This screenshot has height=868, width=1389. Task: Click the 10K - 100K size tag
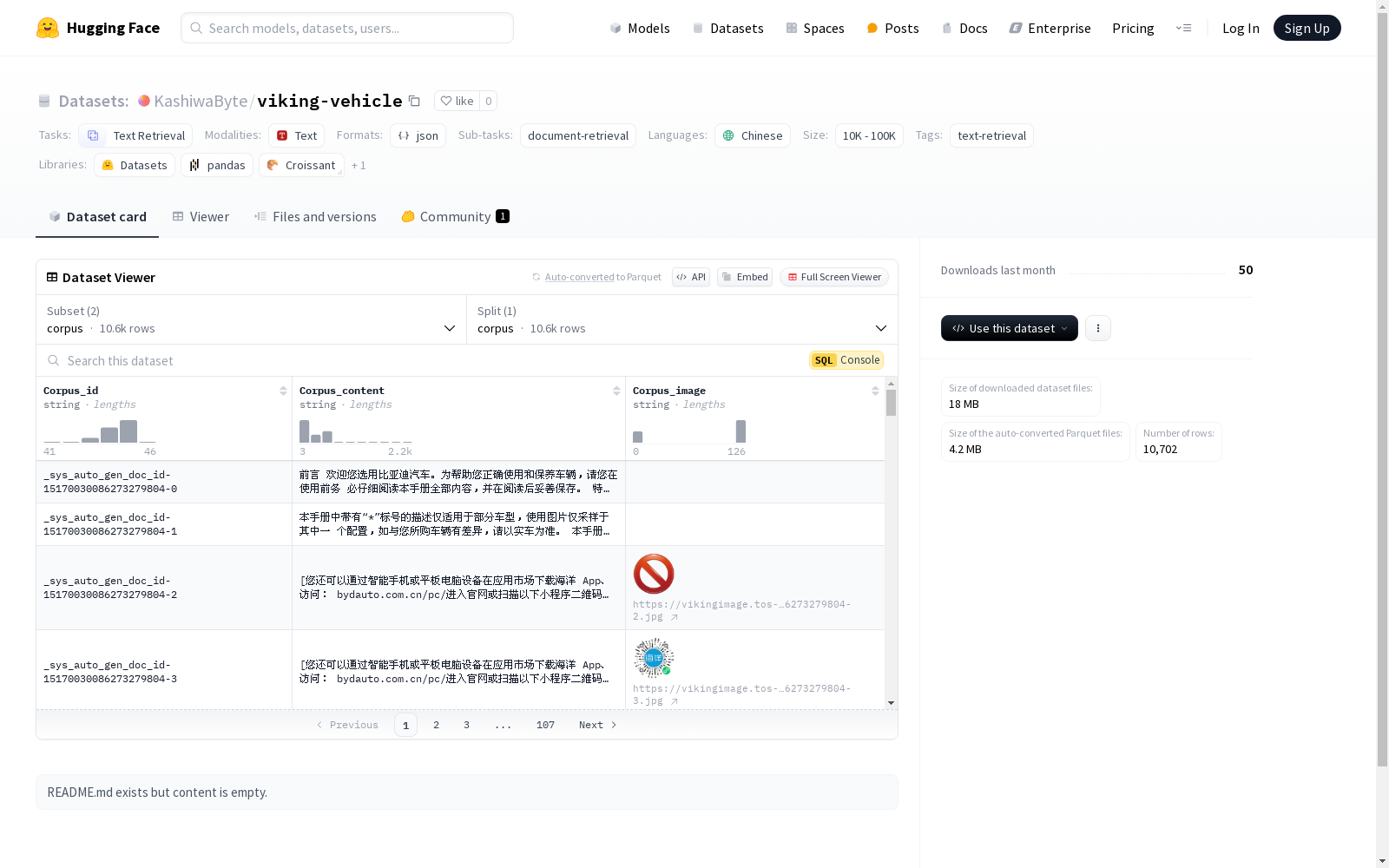(x=869, y=135)
